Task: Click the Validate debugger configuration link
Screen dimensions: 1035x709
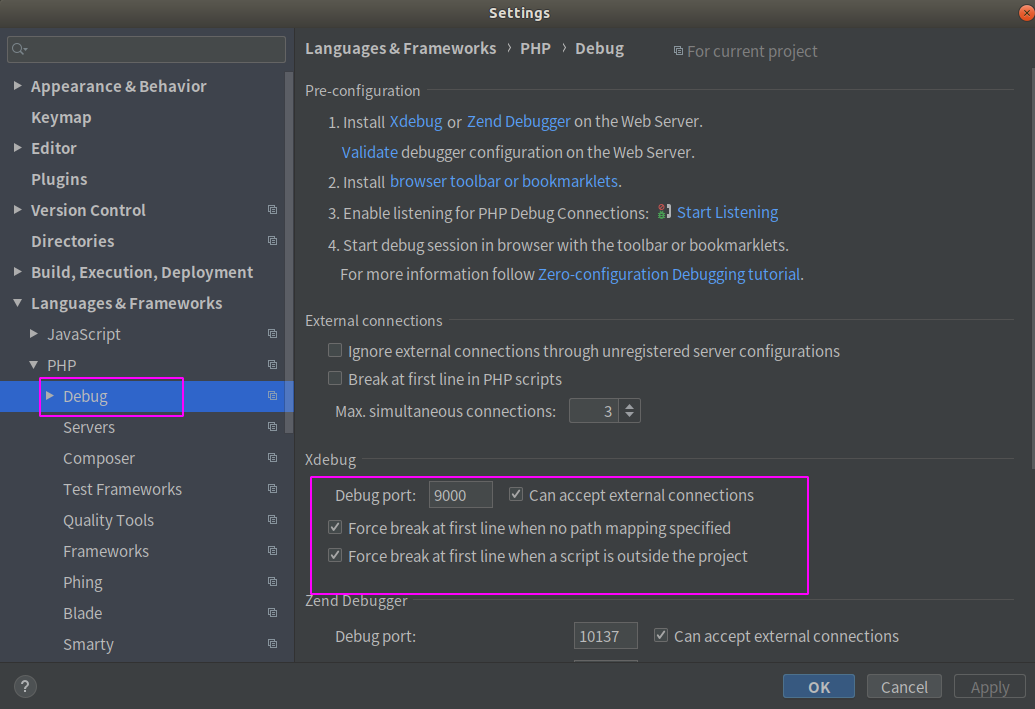Action: 370,151
